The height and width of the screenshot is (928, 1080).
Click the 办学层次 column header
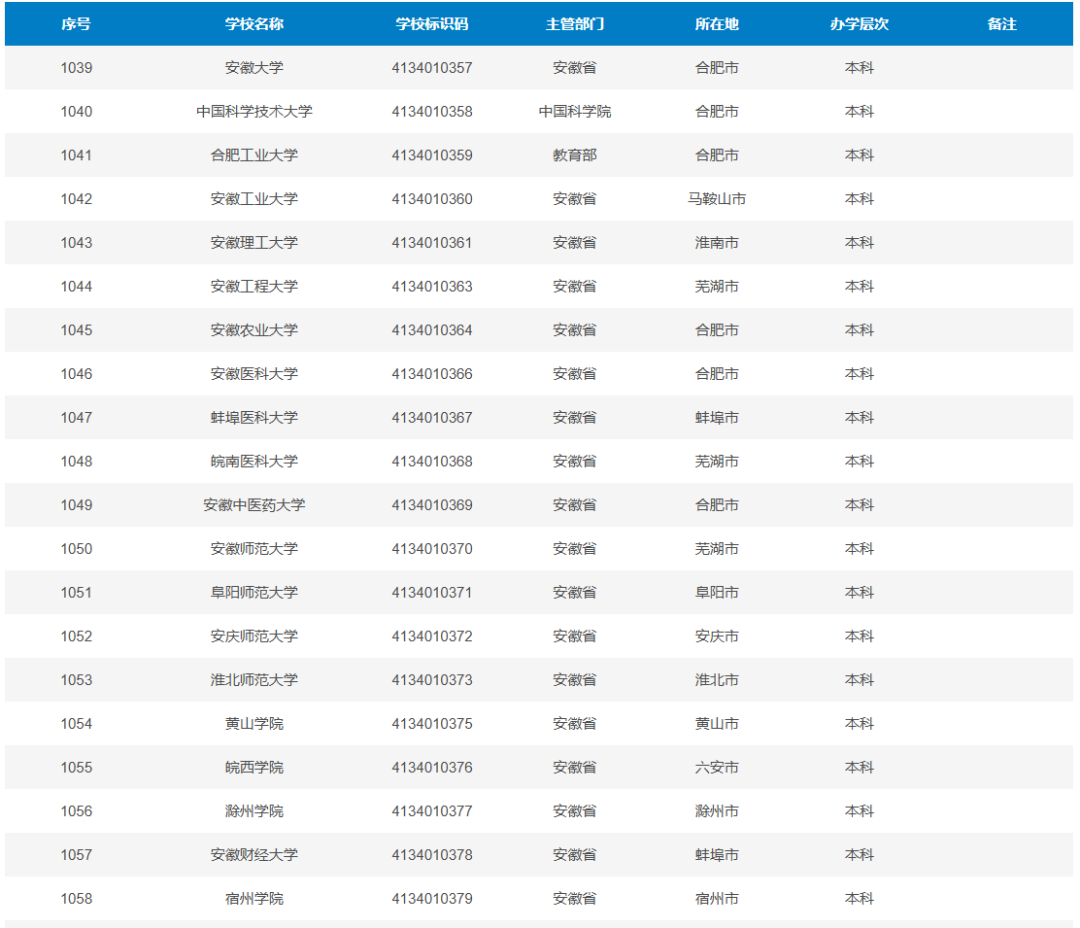[x=859, y=24]
